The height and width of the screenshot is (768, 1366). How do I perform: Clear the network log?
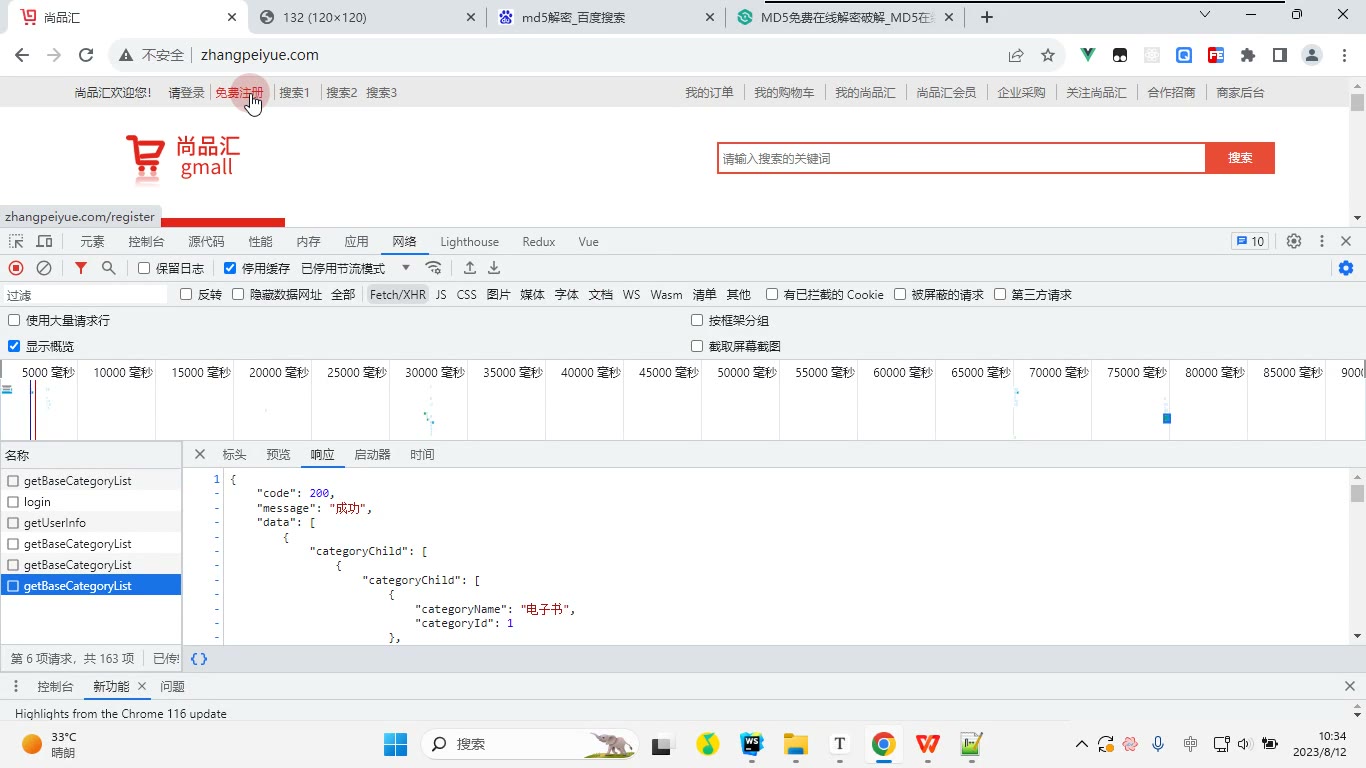click(x=44, y=268)
